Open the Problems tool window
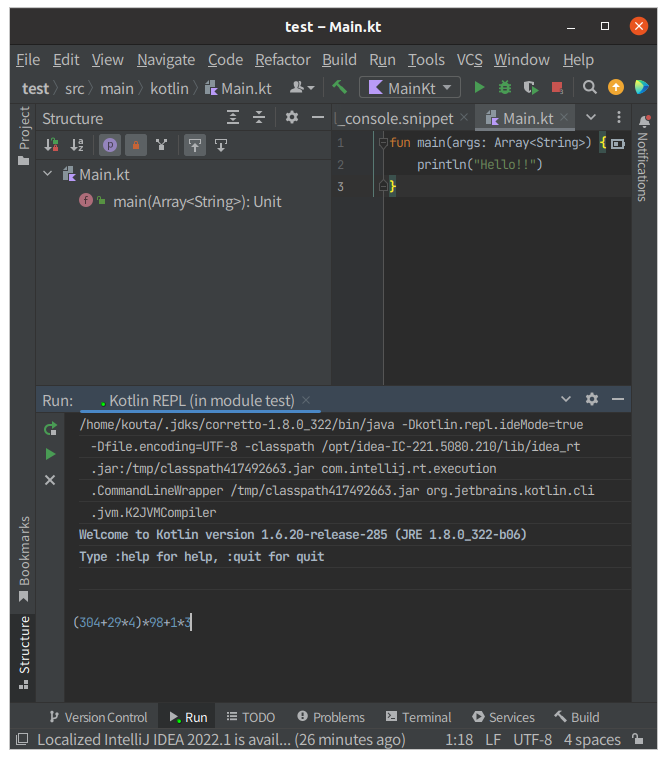Viewport: 667px width, 759px height. tap(331, 717)
